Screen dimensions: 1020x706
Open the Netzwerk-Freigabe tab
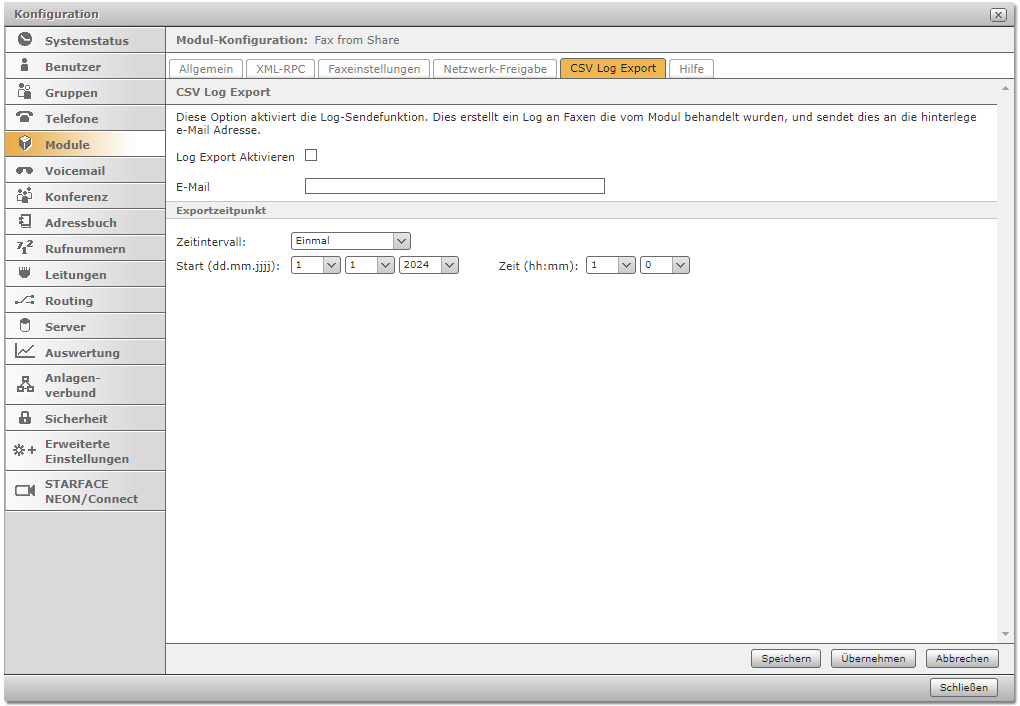tap(496, 69)
